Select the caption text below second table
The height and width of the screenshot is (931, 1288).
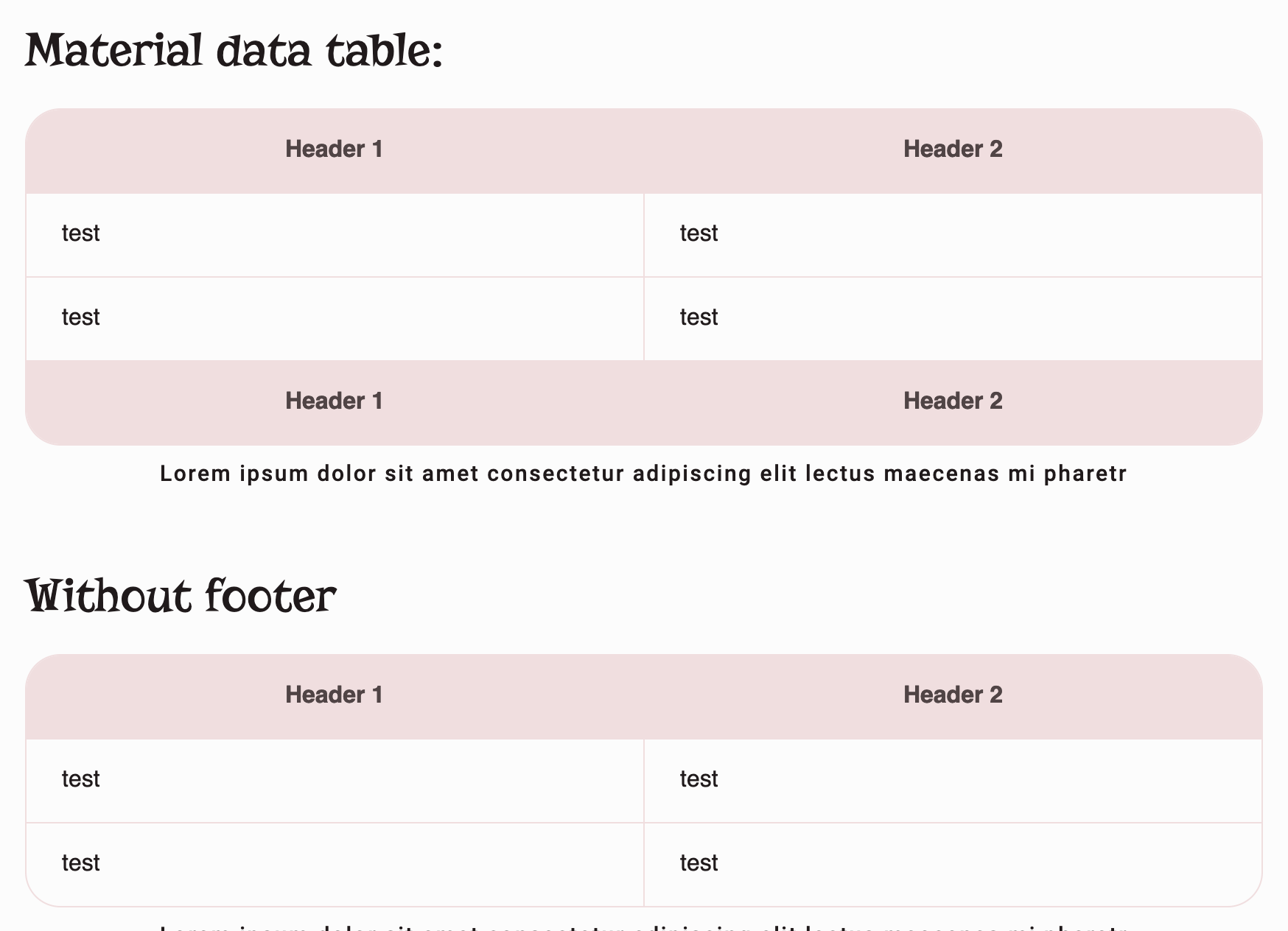tap(643, 927)
